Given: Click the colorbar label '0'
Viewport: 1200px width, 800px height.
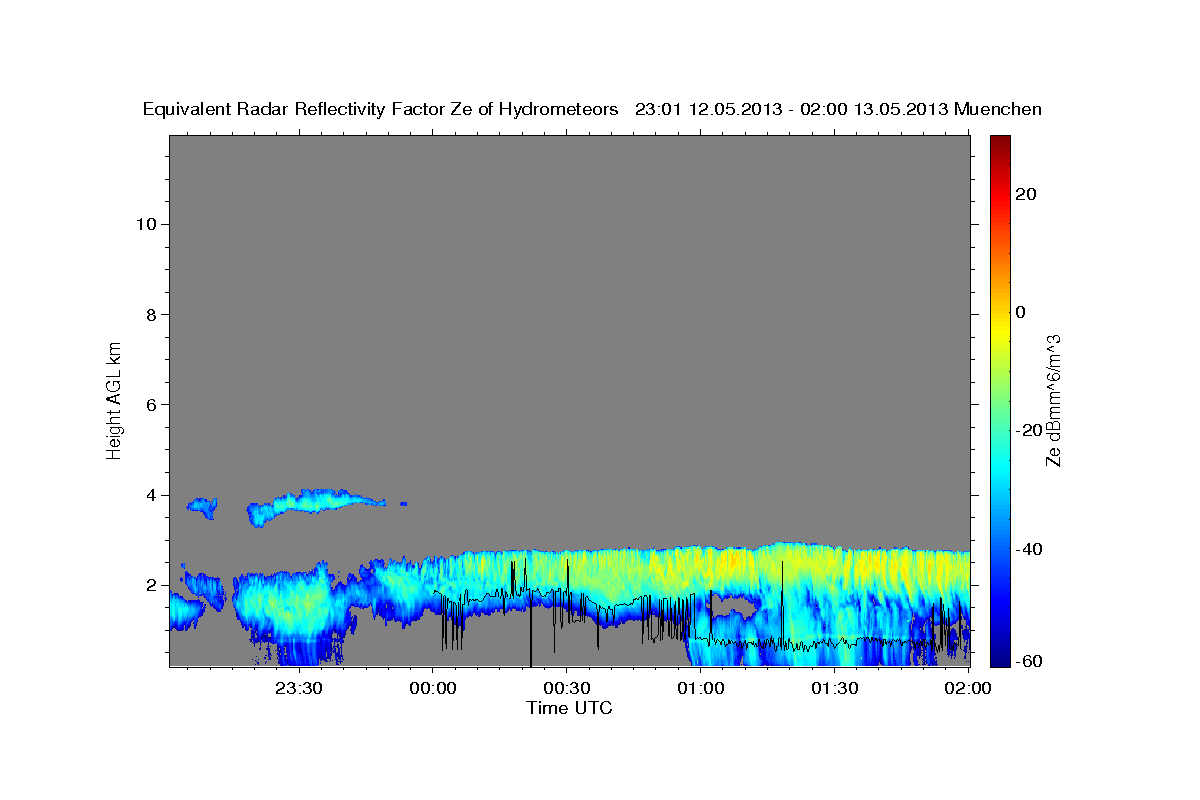Looking at the screenshot, I should (x=1021, y=312).
